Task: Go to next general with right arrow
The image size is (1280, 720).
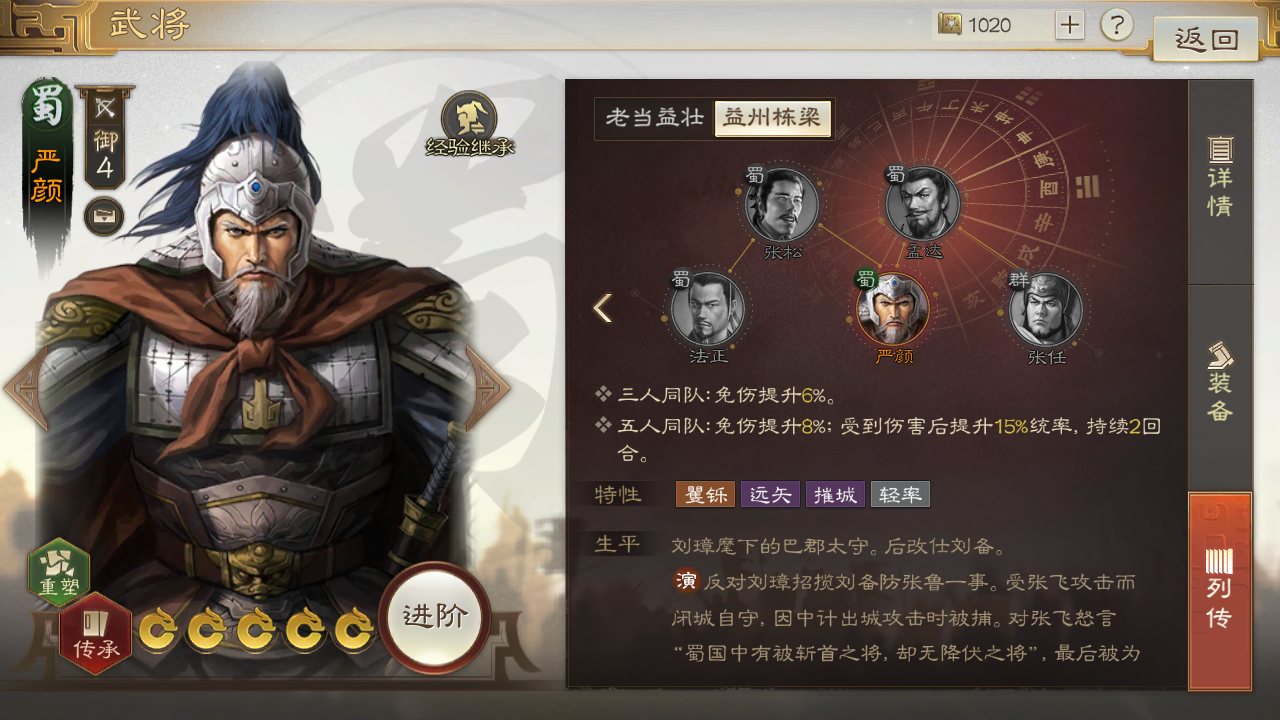Action: click(x=489, y=389)
